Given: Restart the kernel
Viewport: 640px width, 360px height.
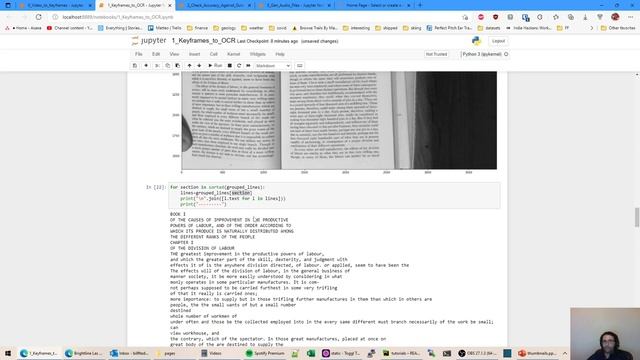Looking at the screenshot, I should (x=239, y=66).
